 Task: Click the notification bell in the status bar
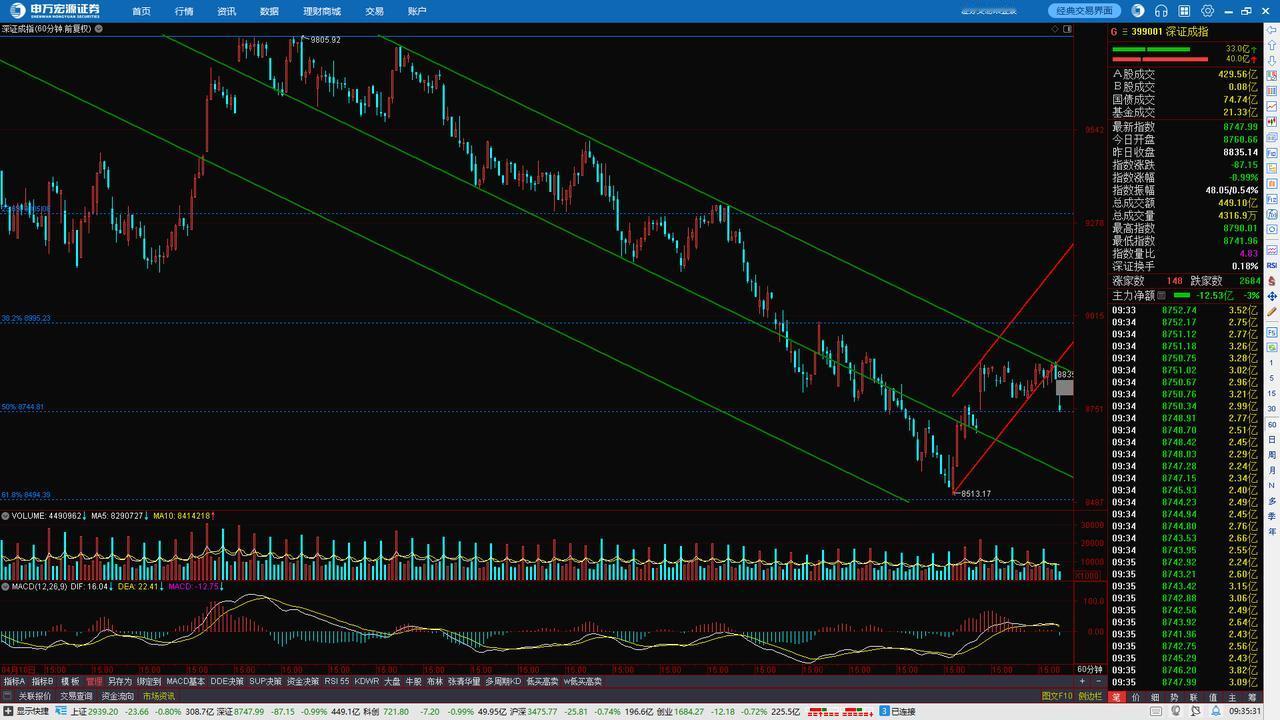[x=1216, y=711]
